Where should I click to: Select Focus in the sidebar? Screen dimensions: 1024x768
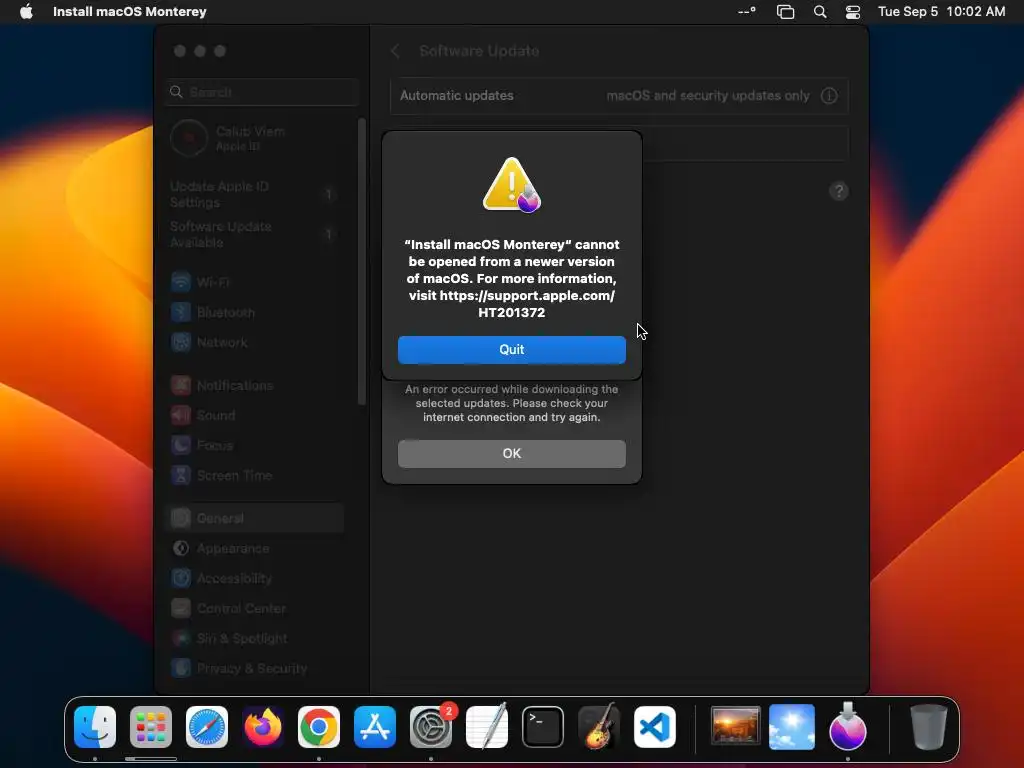click(x=255, y=445)
